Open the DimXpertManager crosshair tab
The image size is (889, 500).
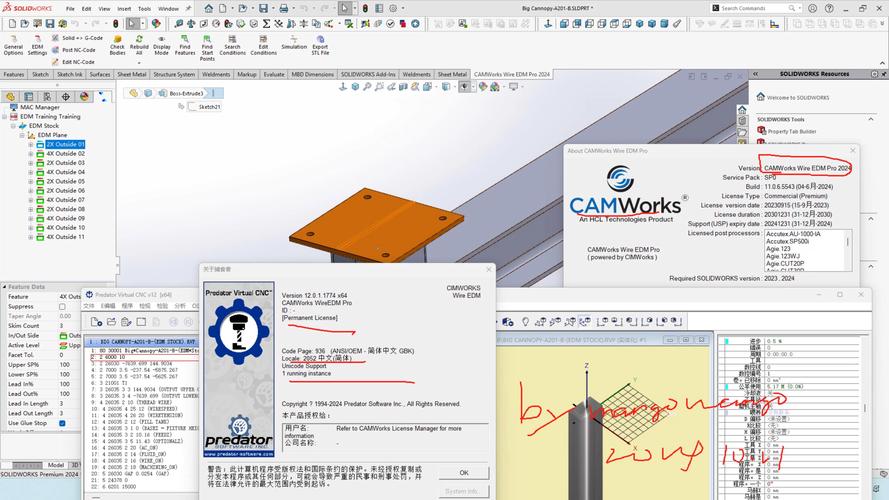coord(66,96)
